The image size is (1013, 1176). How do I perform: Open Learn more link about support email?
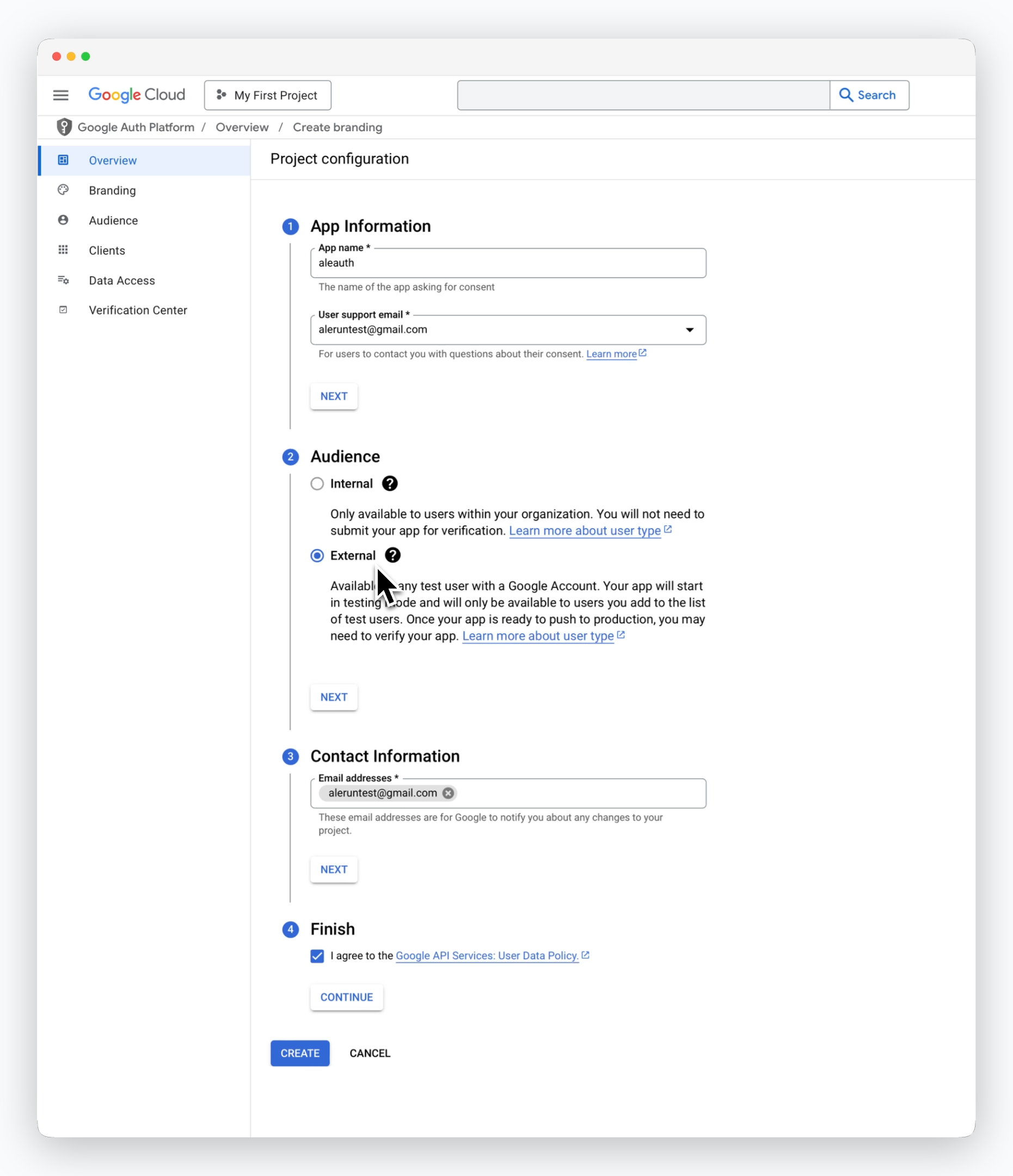611,354
